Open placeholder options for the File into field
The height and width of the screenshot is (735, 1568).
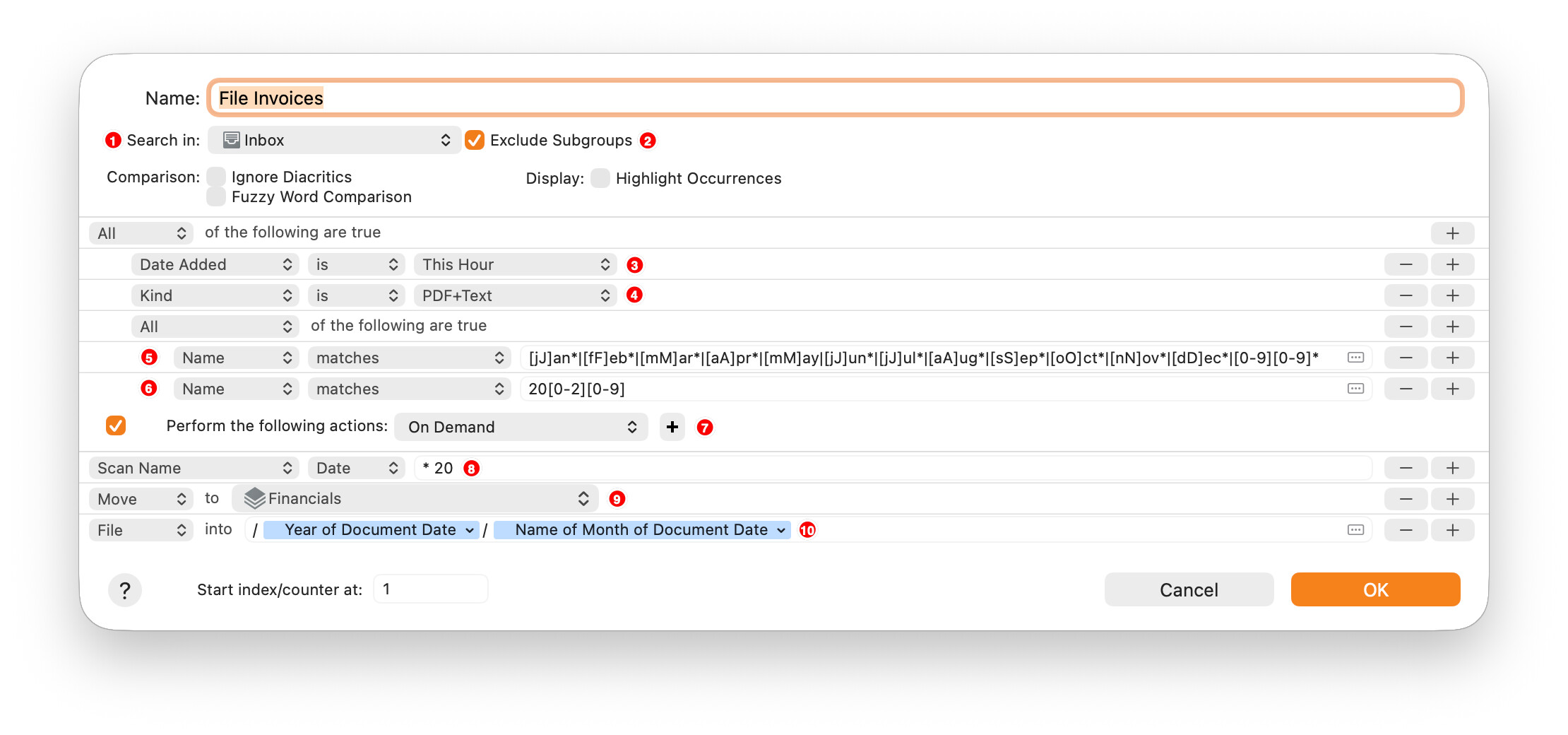click(1355, 530)
